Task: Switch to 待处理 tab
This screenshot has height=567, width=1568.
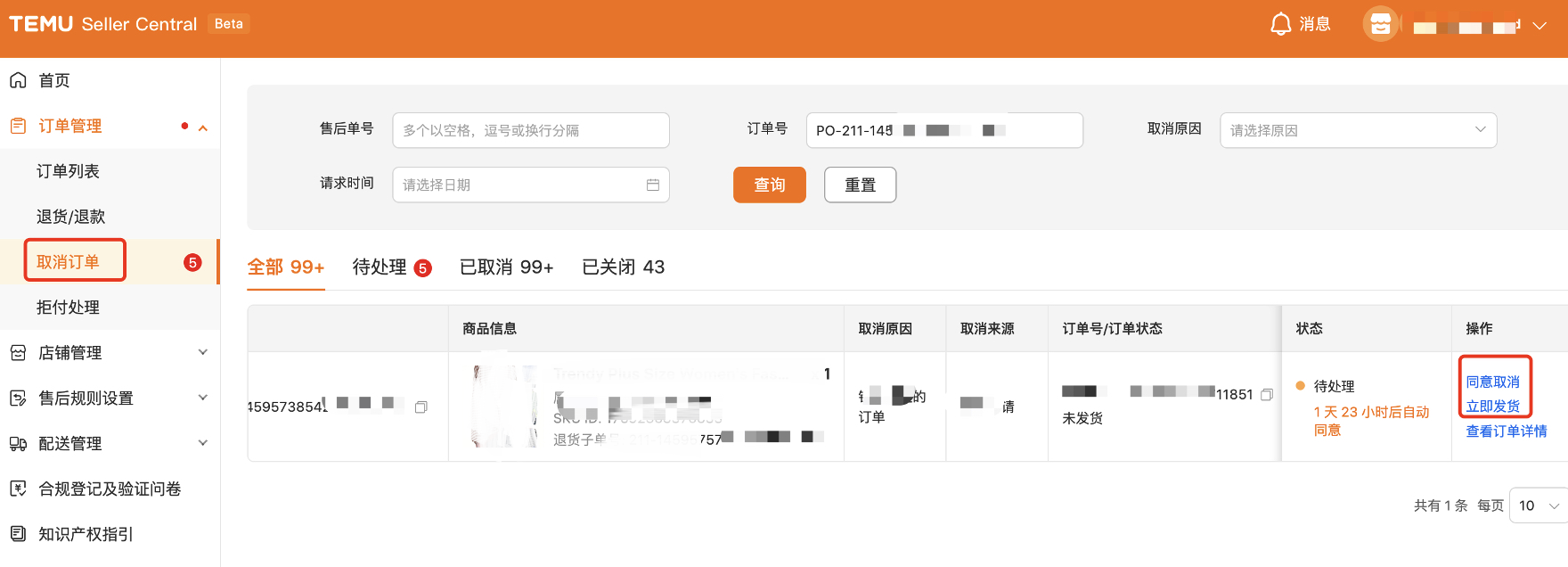Action: click(x=392, y=267)
